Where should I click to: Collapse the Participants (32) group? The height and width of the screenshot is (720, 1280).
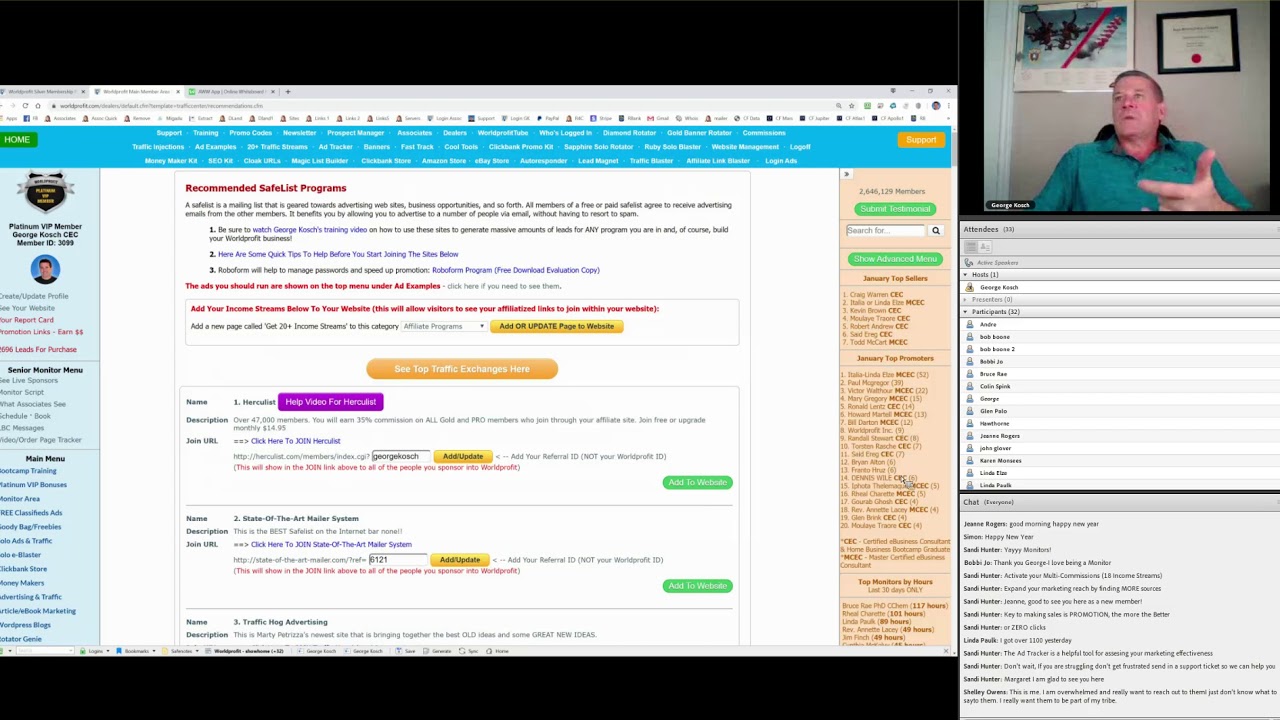[966, 312]
